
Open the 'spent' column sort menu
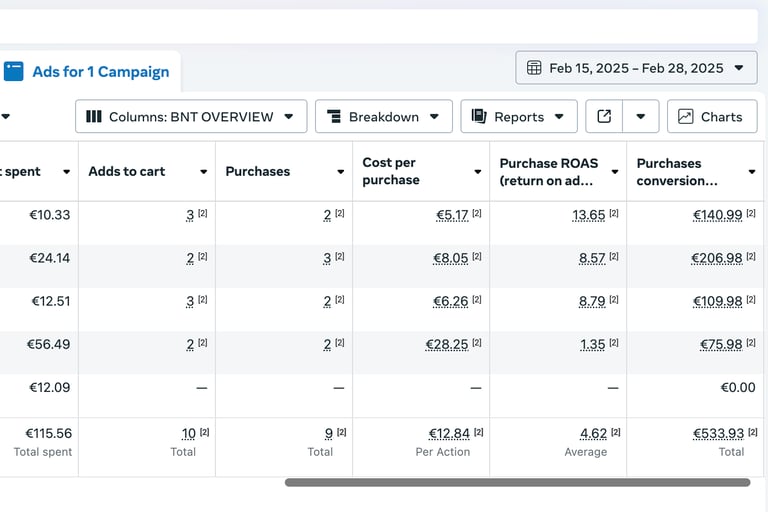pos(66,171)
